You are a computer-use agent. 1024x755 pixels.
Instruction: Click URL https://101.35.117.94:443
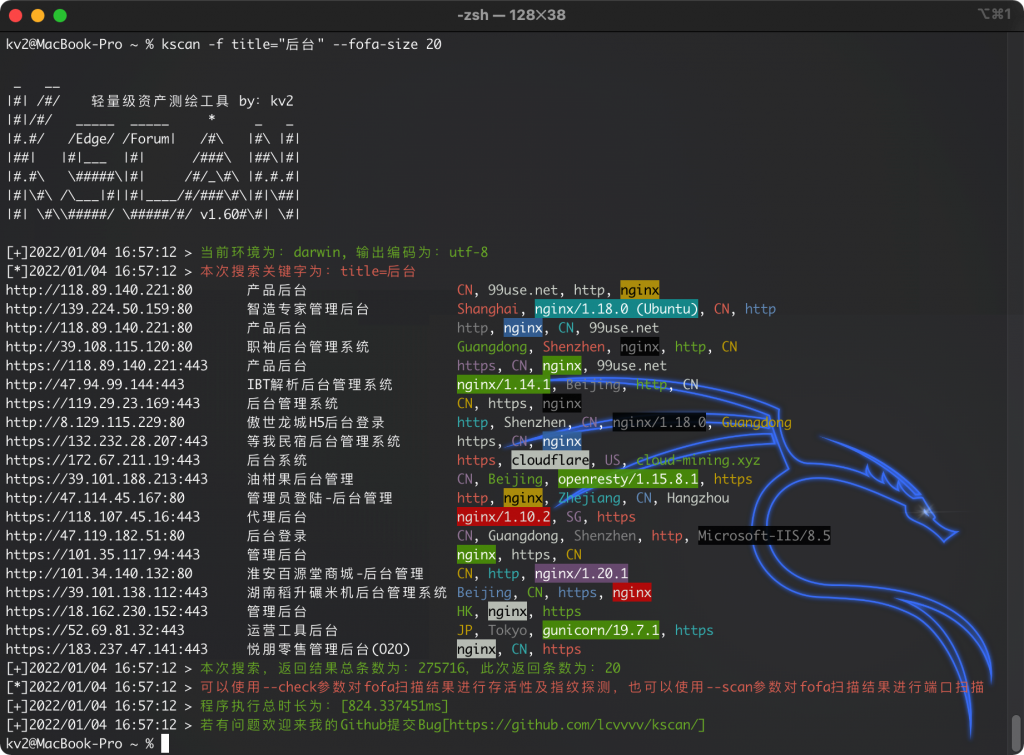103,555
